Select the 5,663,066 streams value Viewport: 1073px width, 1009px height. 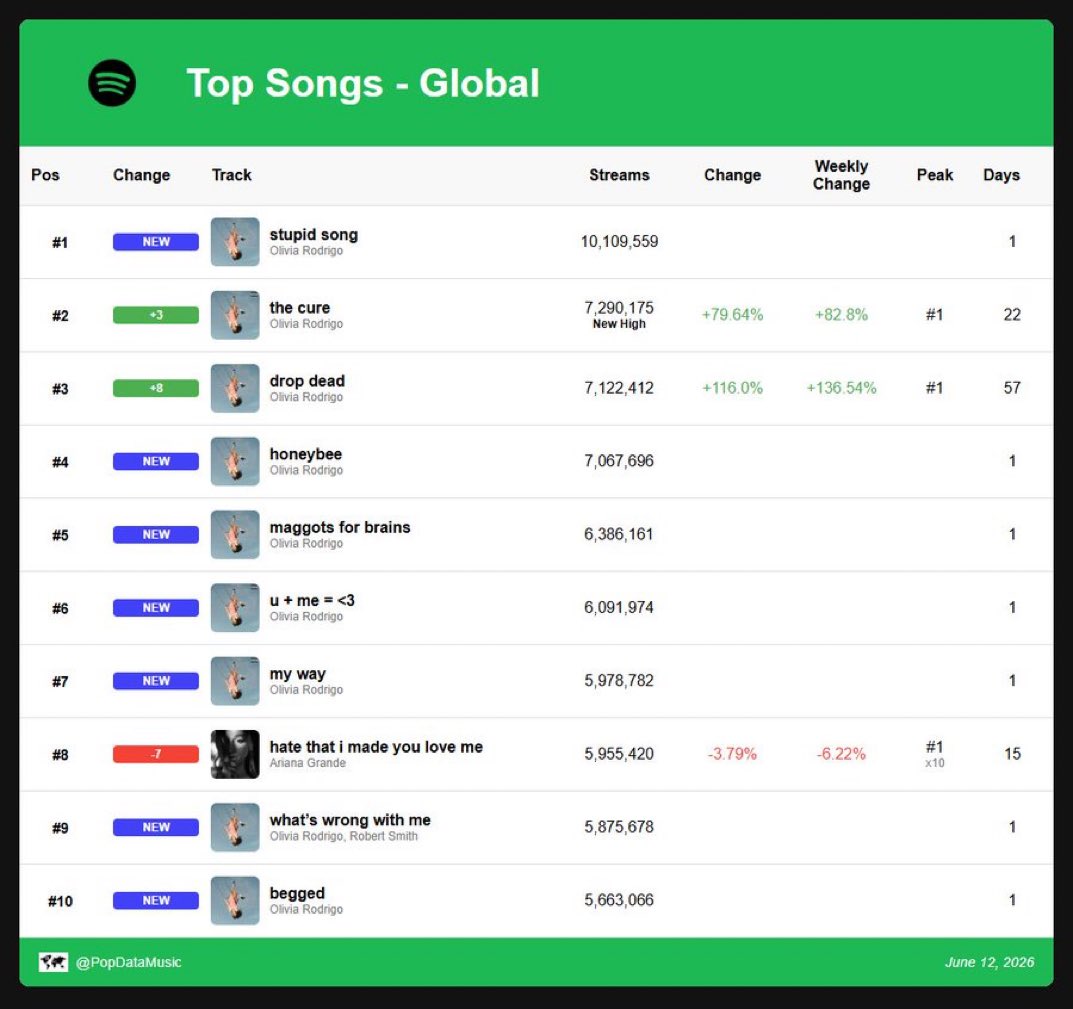point(619,900)
